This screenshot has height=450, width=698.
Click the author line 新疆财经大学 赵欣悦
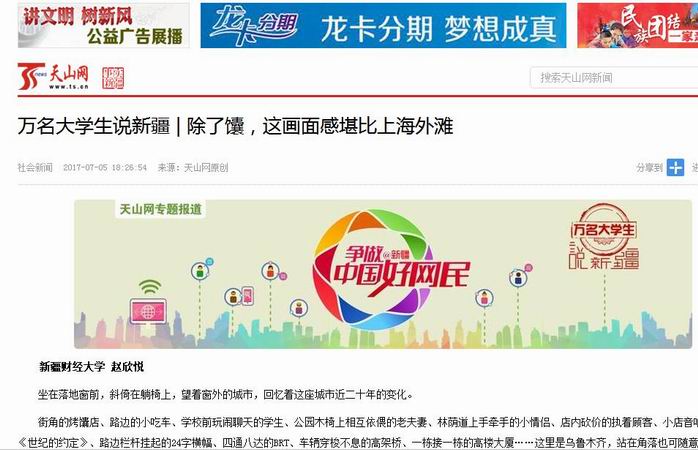pos(92,367)
